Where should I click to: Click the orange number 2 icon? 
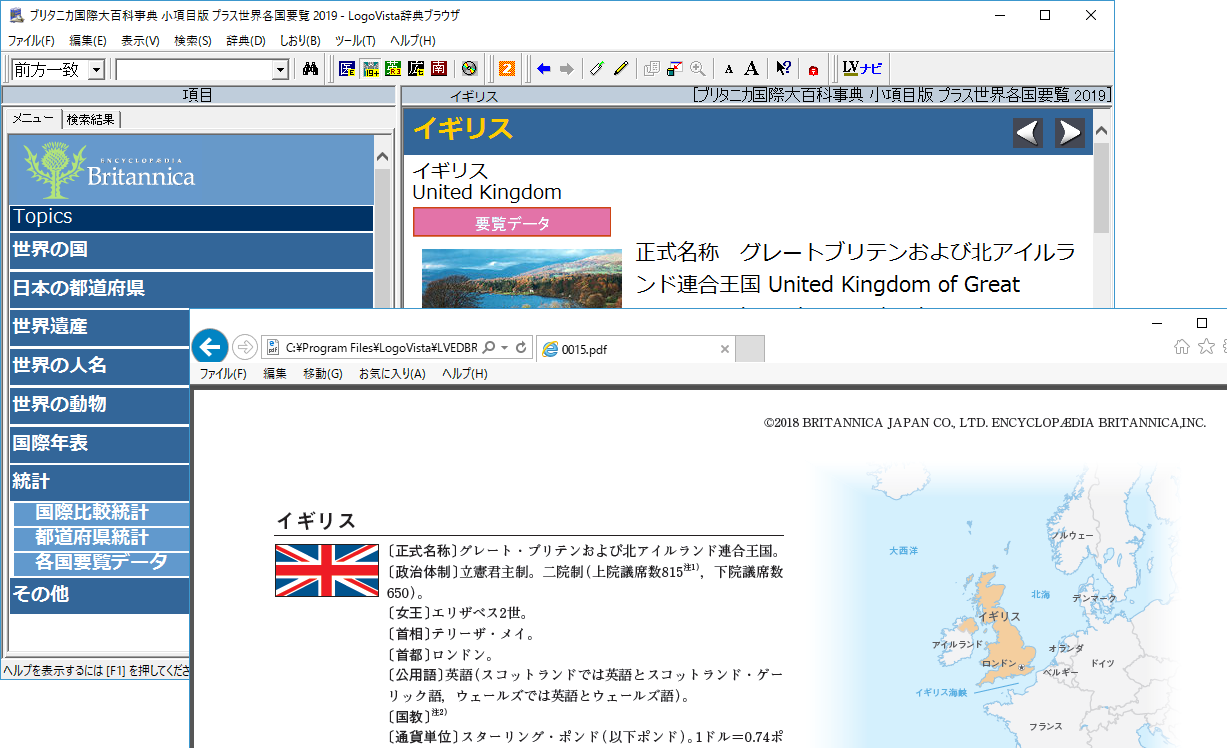(x=507, y=69)
